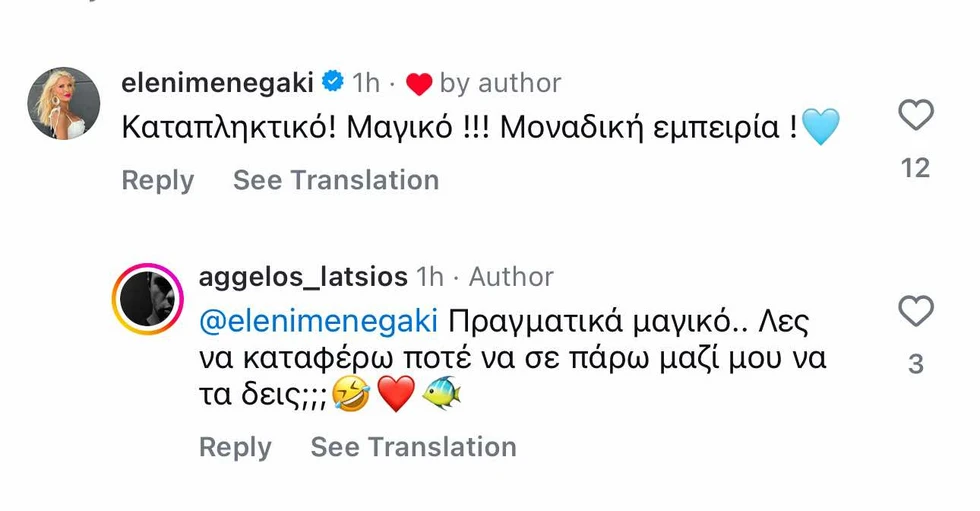Follow the @elenimenegaki mention in the reply
This screenshot has width=980, height=511.
(x=319, y=322)
